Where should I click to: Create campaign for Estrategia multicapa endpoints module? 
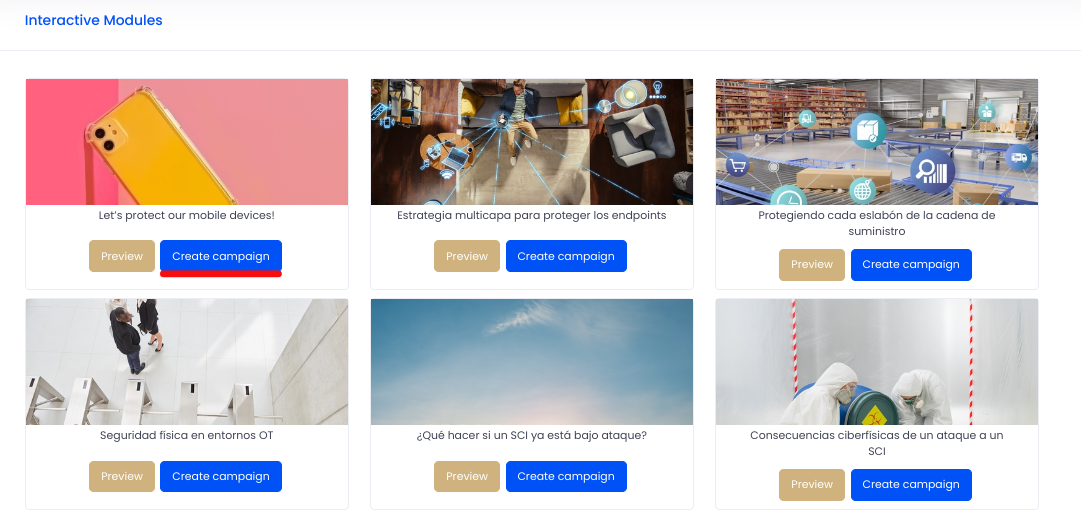[x=566, y=256]
